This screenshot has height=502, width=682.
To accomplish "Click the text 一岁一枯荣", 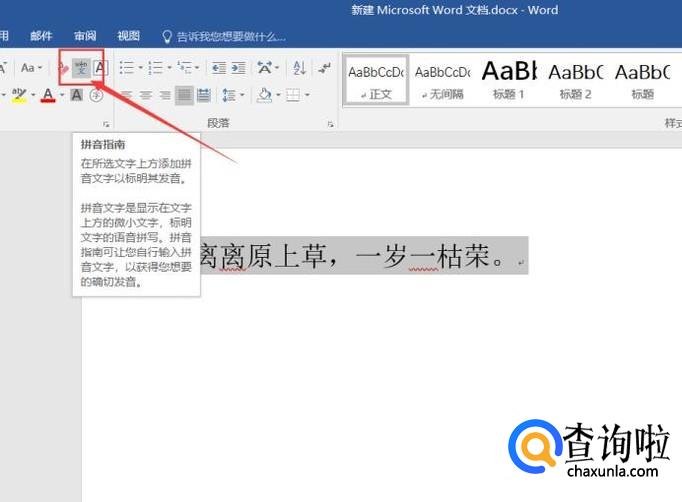I will click(x=423, y=256).
